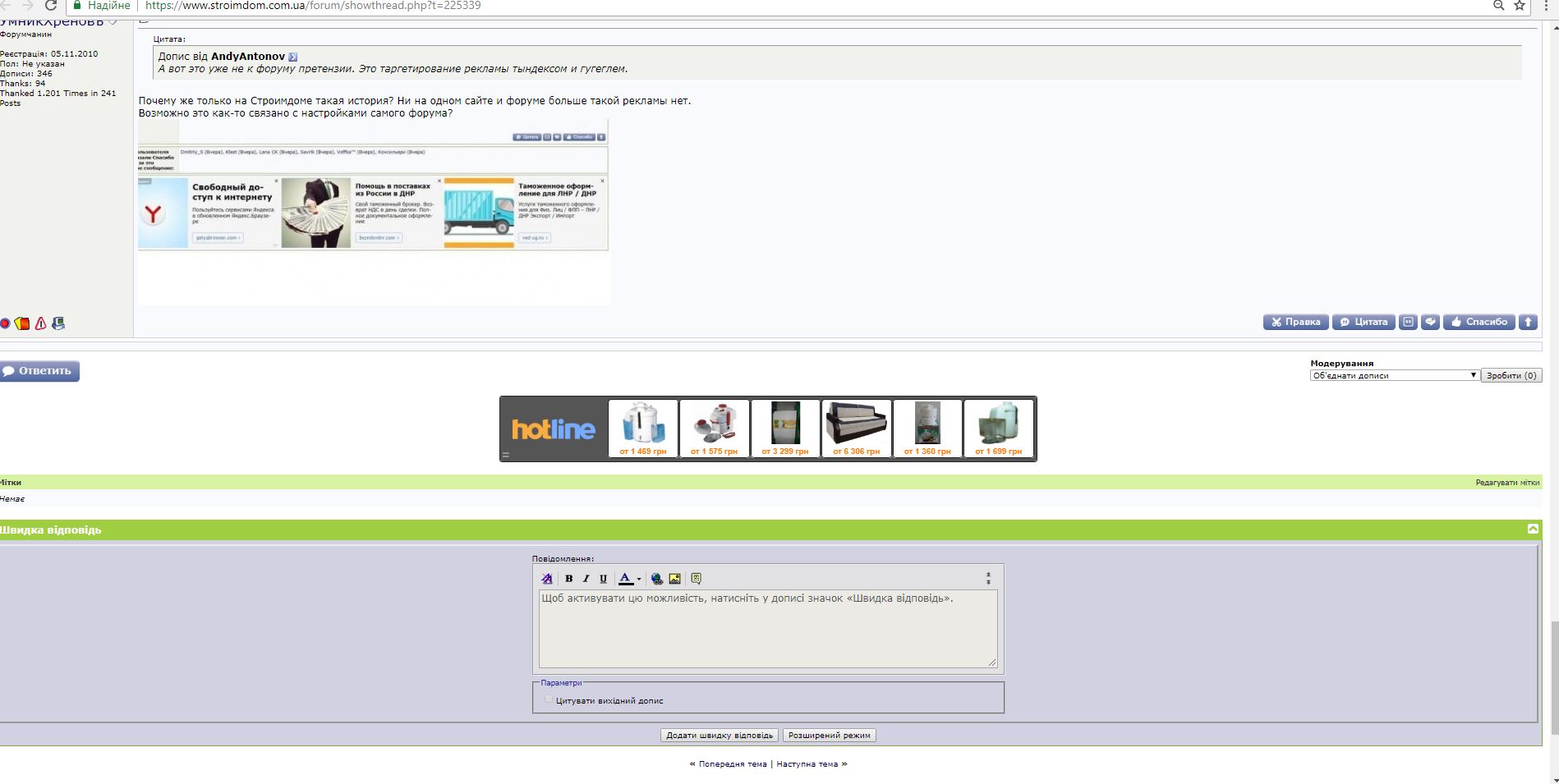Click the Ответить button

(38, 370)
